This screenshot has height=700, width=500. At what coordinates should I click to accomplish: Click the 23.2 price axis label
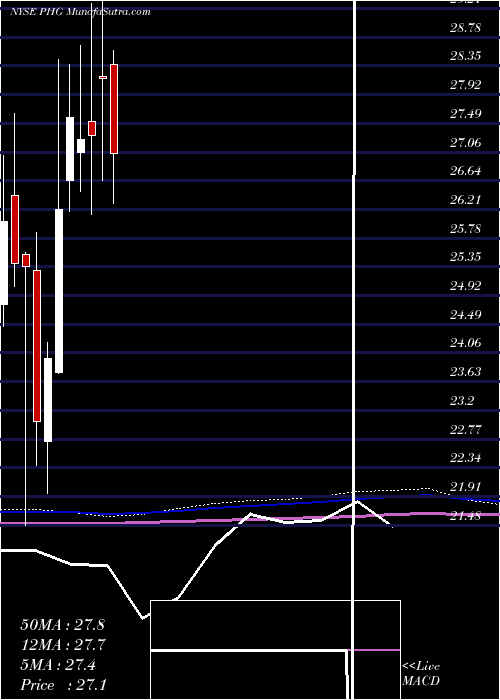(x=462, y=401)
